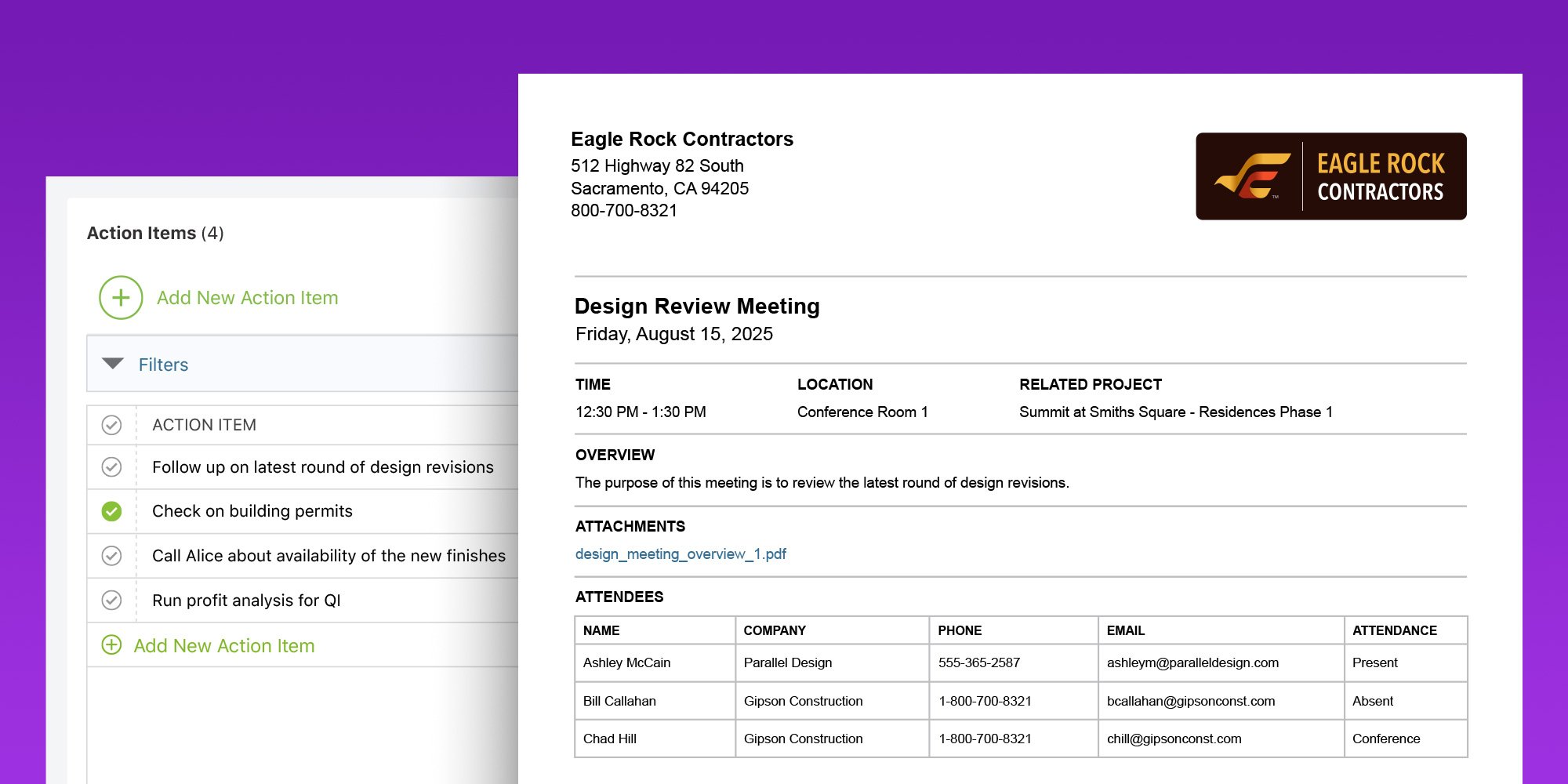Screen dimensions: 1568x784
Task: Click the ACTION ITEM column header
Action: [204, 425]
